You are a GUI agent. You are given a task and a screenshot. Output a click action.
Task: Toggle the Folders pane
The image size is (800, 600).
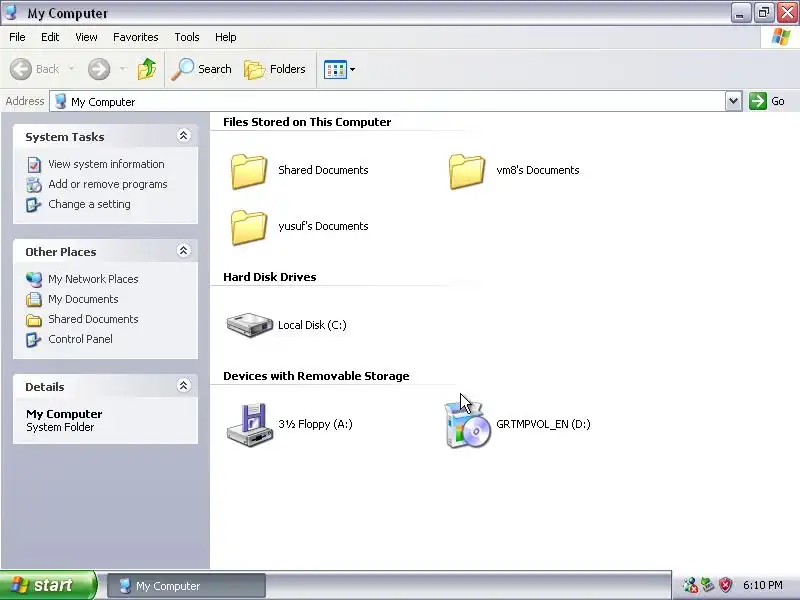click(275, 69)
